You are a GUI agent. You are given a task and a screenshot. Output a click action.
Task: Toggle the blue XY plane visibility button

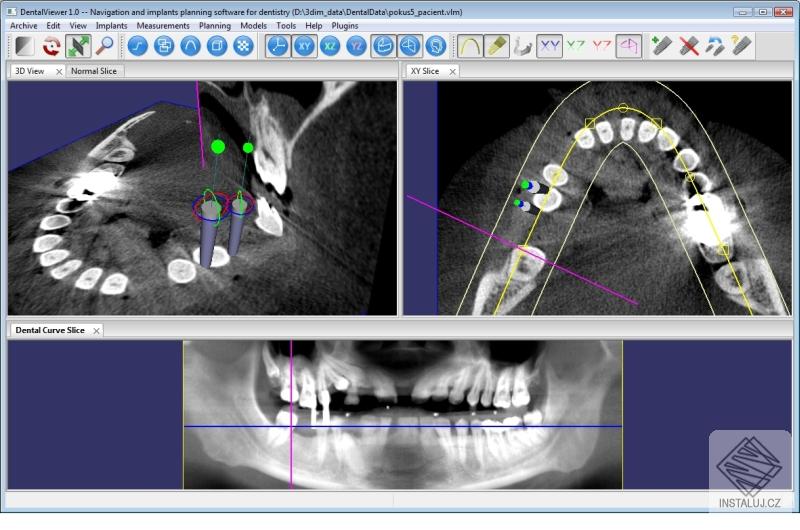click(549, 46)
